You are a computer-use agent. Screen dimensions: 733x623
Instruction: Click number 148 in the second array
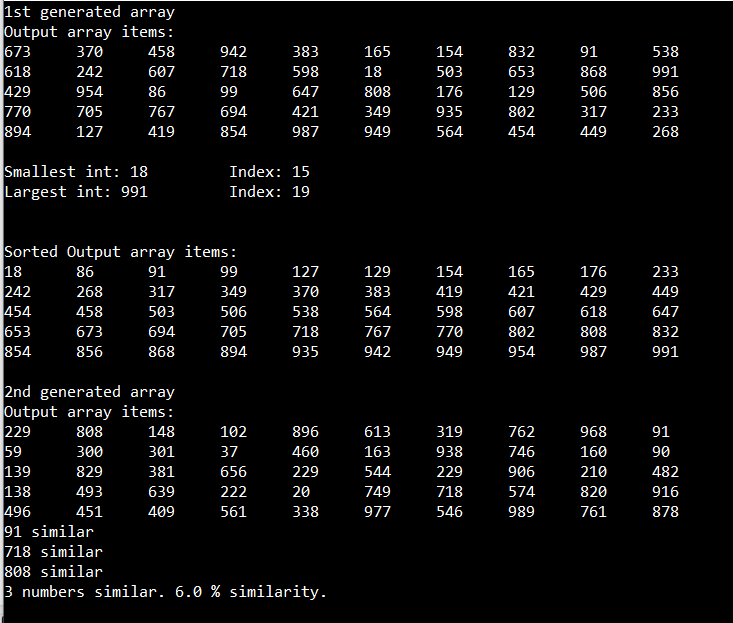pyautogui.click(x=161, y=432)
